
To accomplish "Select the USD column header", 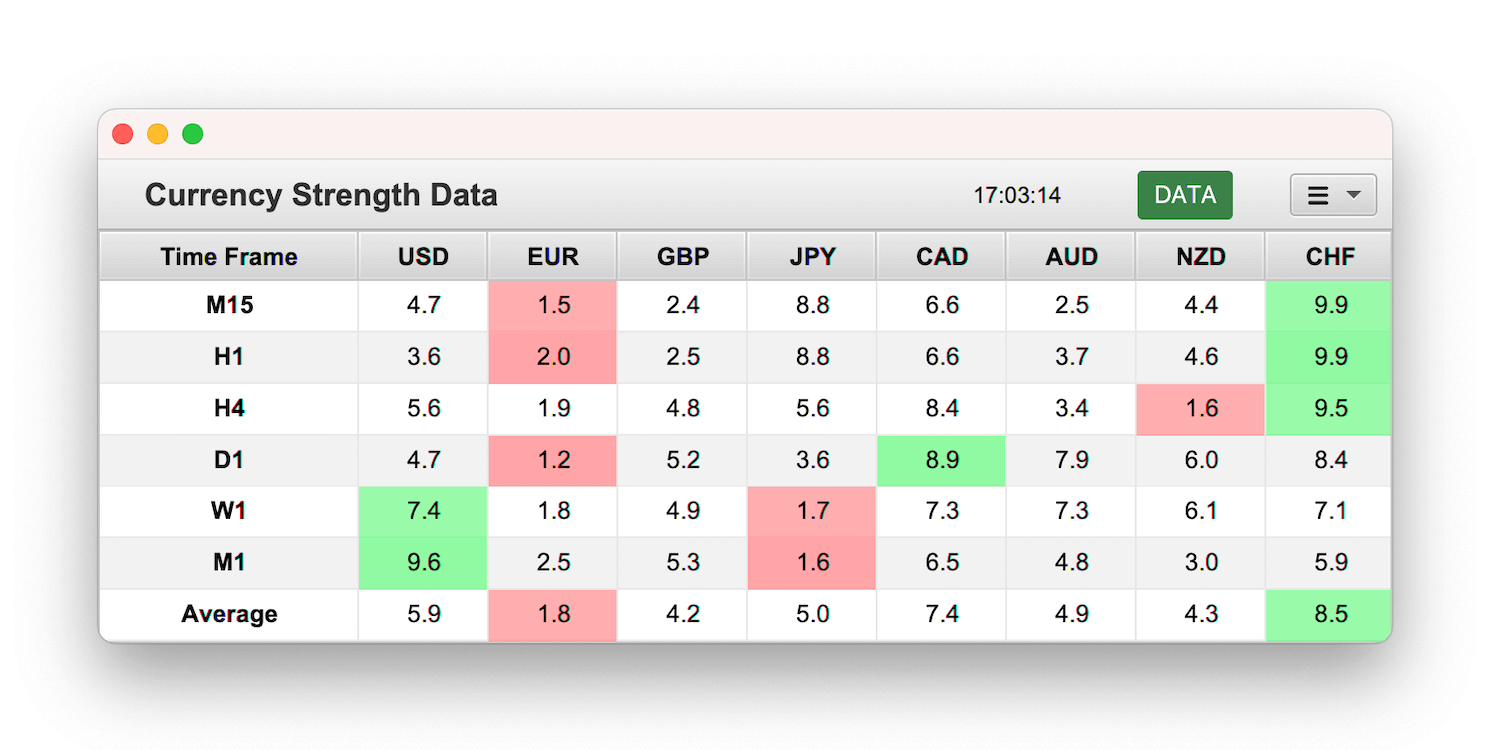I will click(x=422, y=256).
